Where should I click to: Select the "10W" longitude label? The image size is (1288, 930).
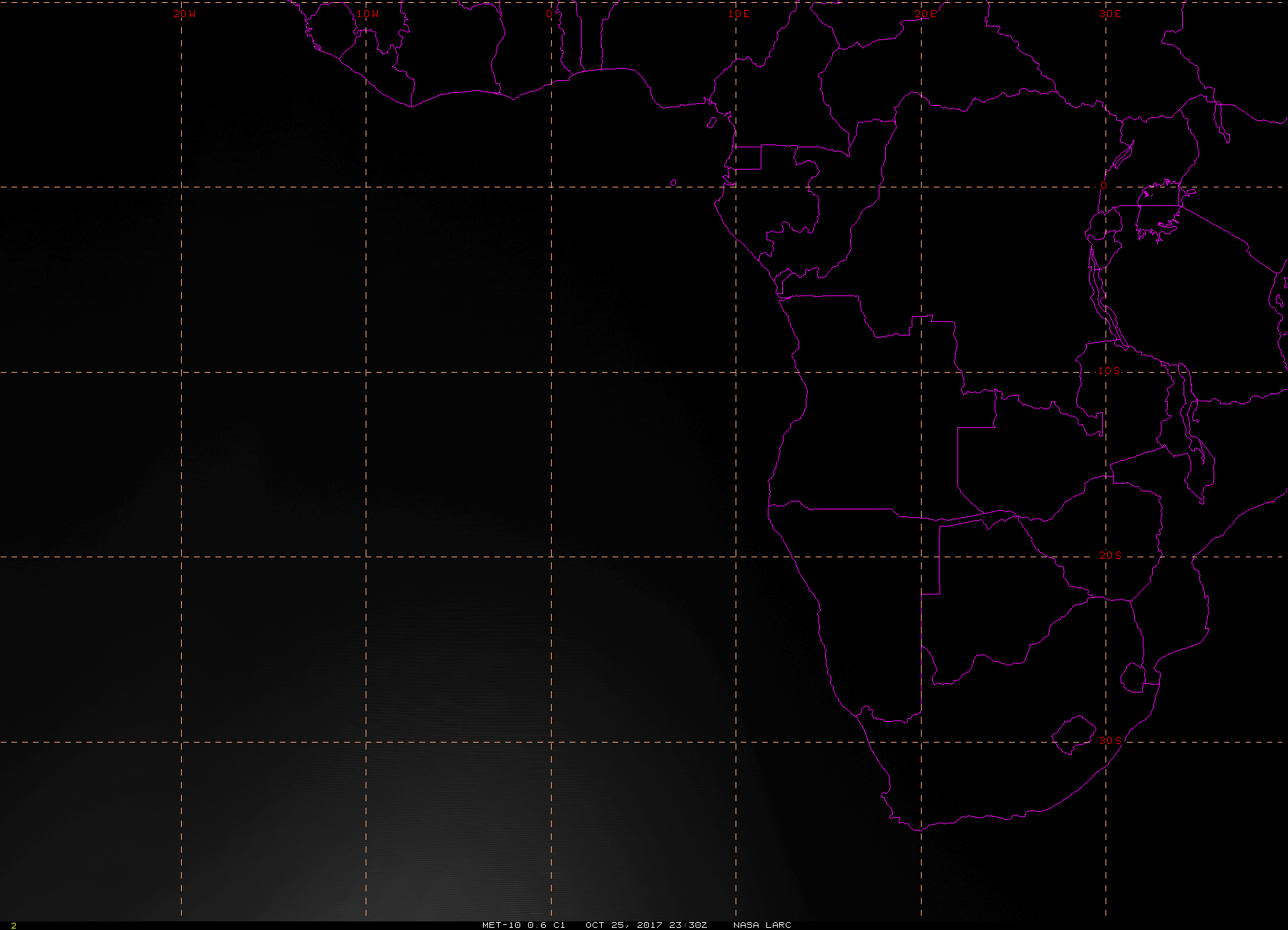(x=368, y=14)
